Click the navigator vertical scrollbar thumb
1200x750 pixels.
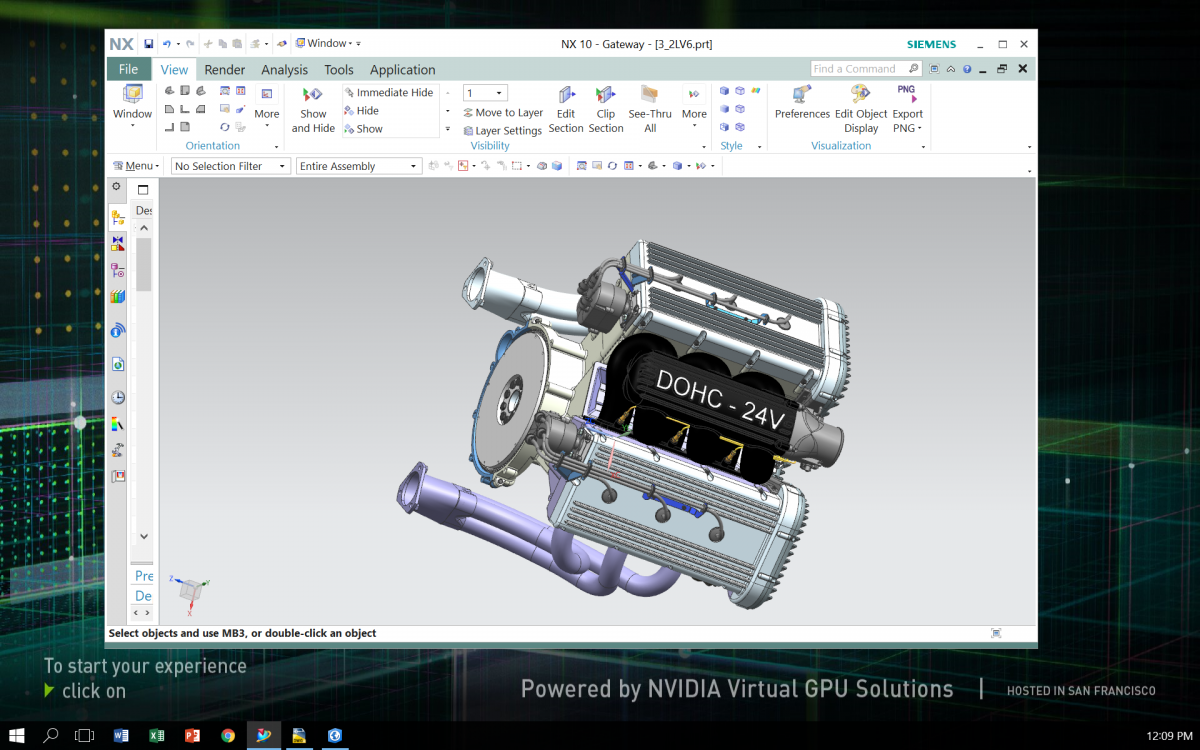[144, 264]
